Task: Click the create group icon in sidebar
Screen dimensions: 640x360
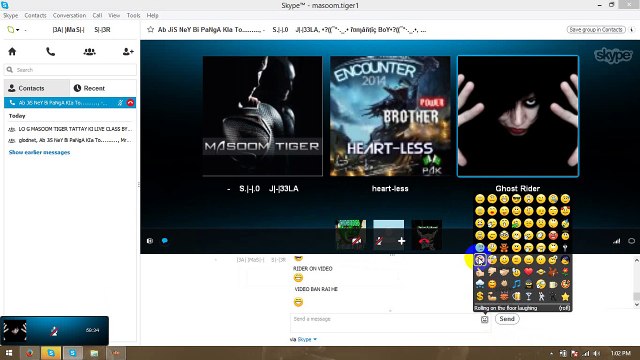Action: pyautogui.click(x=89, y=52)
